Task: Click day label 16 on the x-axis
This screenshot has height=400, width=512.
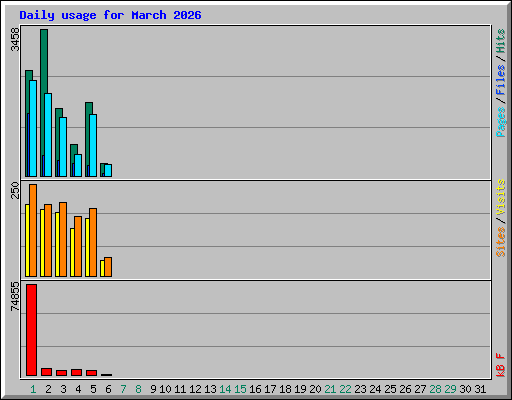Action: coord(255,389)
